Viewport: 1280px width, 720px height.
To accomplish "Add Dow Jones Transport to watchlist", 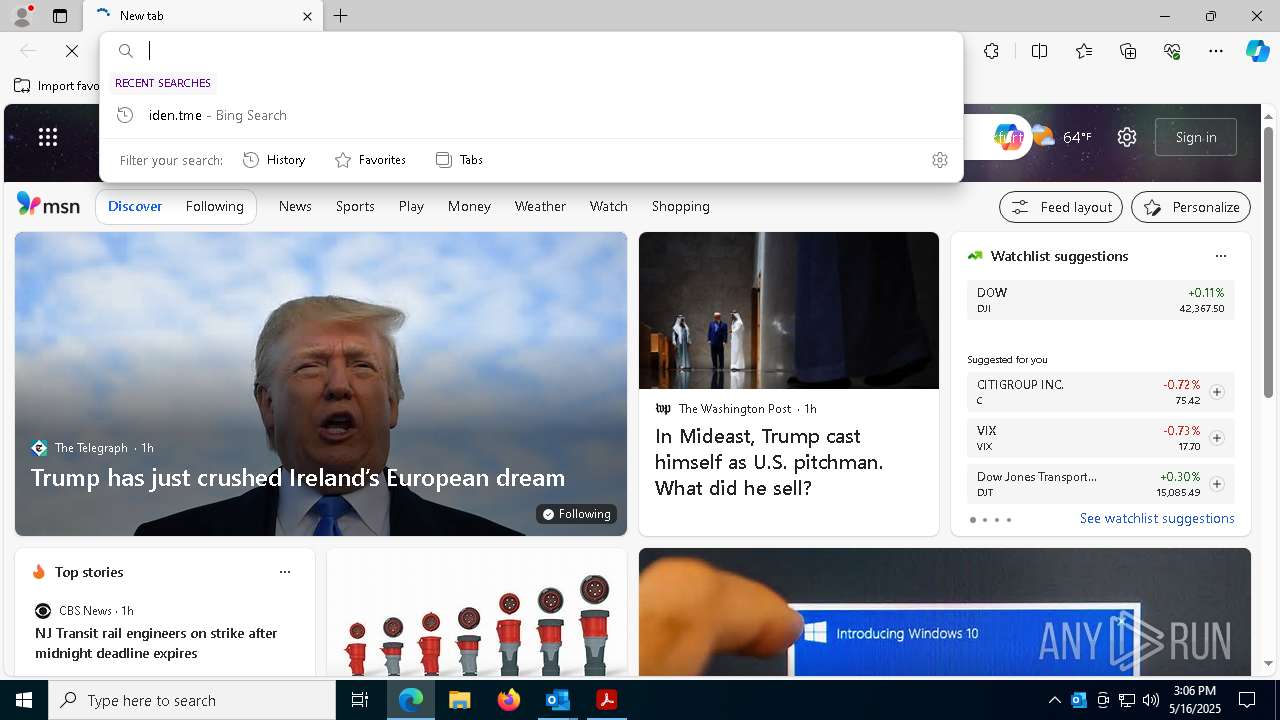I will pos(1217,484).
